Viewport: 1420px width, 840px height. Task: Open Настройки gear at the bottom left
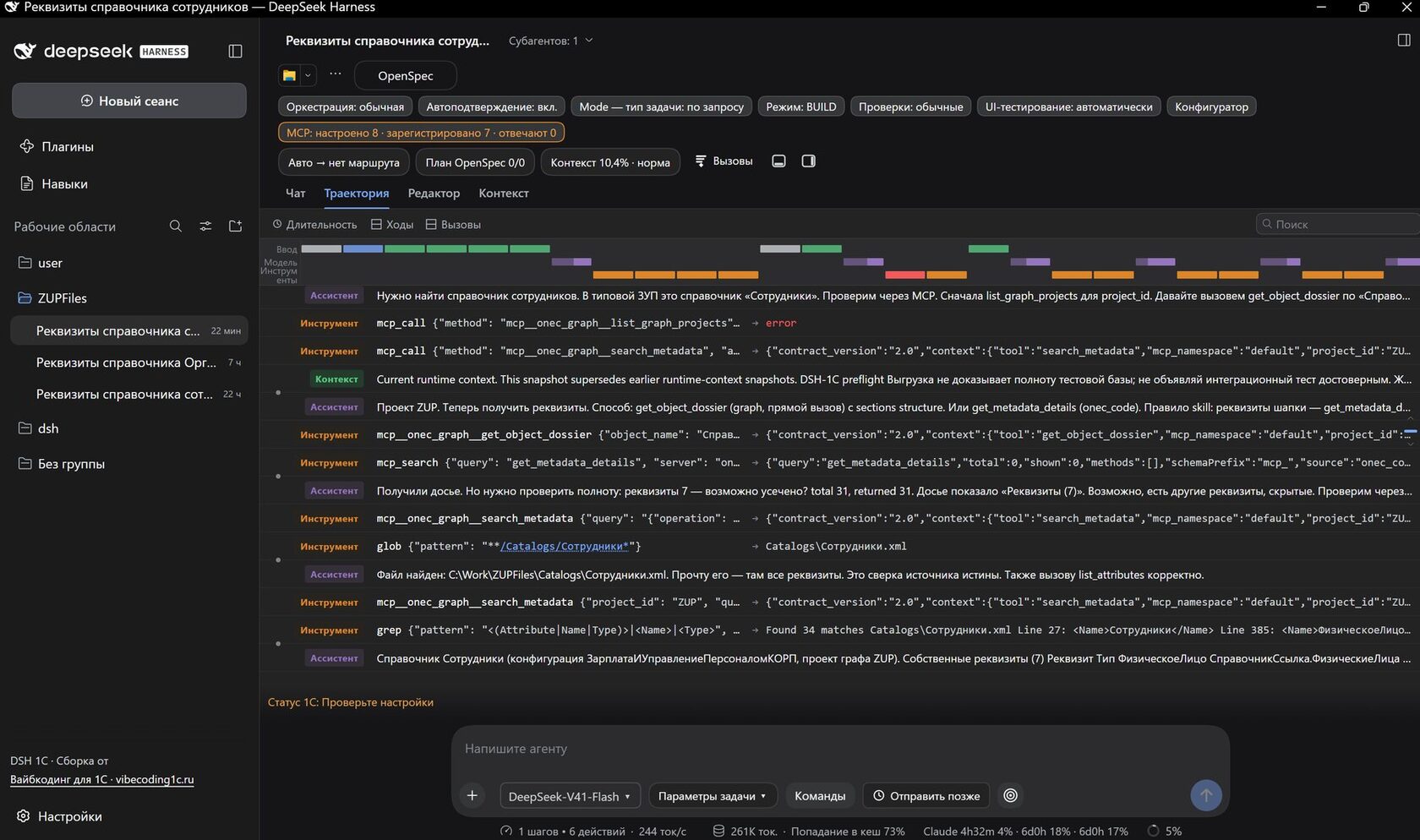59,816
